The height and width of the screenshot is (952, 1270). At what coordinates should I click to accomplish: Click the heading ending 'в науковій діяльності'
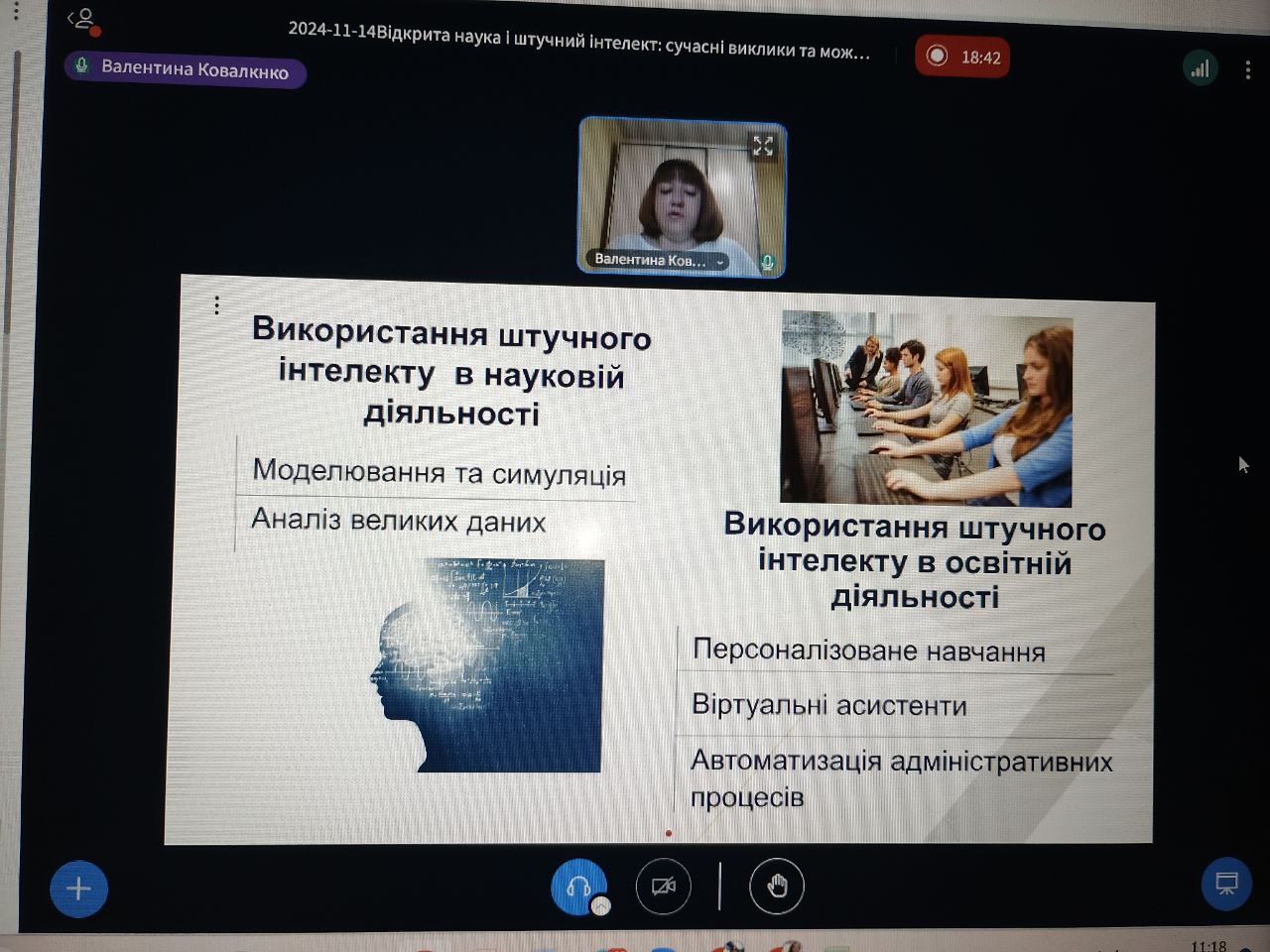tap(451, 371)
